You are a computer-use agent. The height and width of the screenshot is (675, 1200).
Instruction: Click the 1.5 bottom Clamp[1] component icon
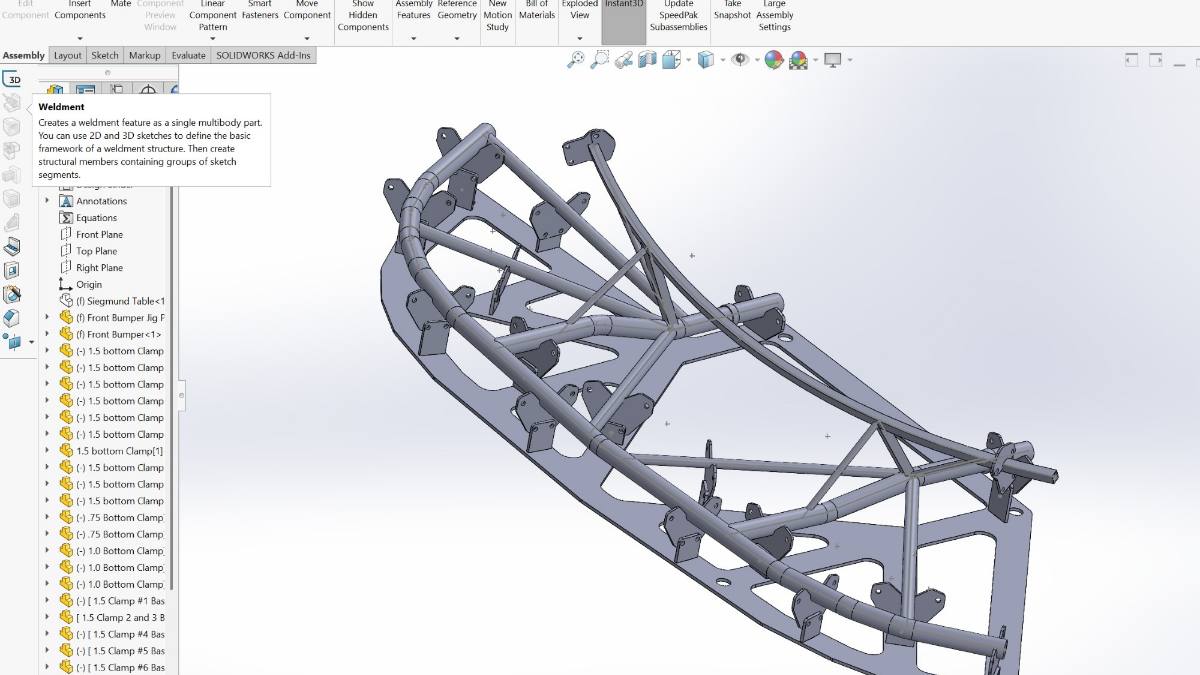pyautogui.click(x=67, y=451)
